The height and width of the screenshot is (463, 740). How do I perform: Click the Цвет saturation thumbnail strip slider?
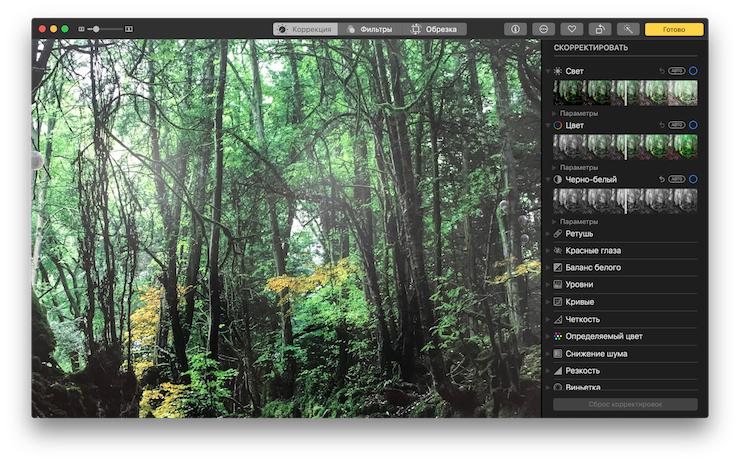pos(625,147)
